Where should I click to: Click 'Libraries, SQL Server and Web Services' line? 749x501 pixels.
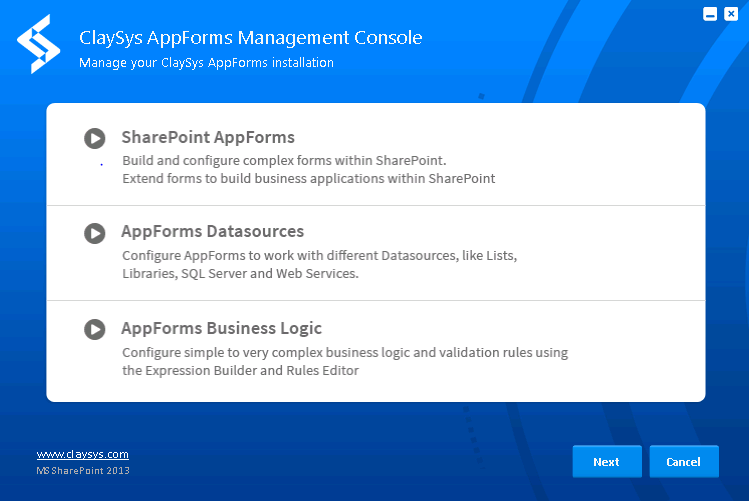pos(240,274)
